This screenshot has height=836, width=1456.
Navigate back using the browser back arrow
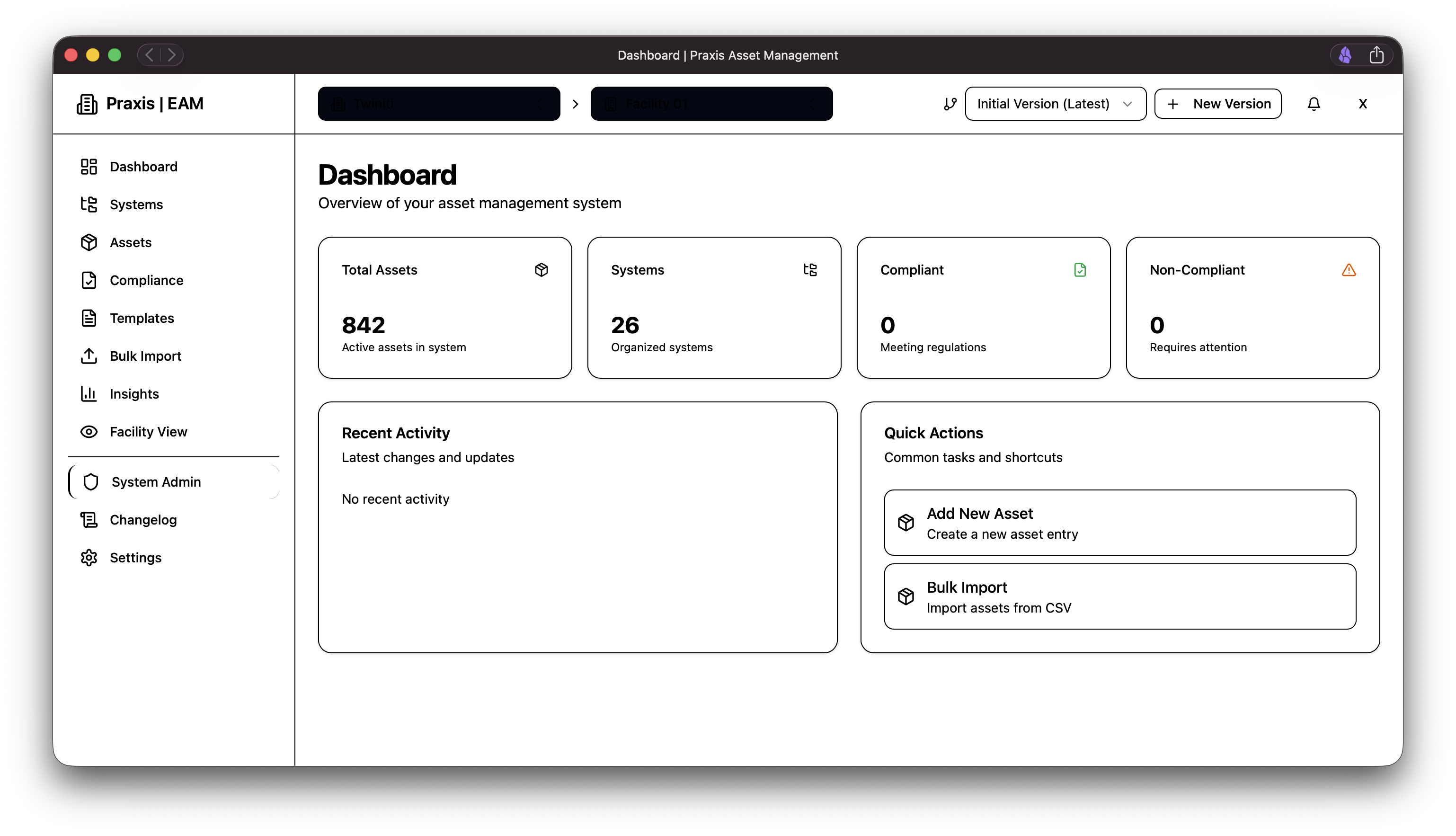coord(149,55)
